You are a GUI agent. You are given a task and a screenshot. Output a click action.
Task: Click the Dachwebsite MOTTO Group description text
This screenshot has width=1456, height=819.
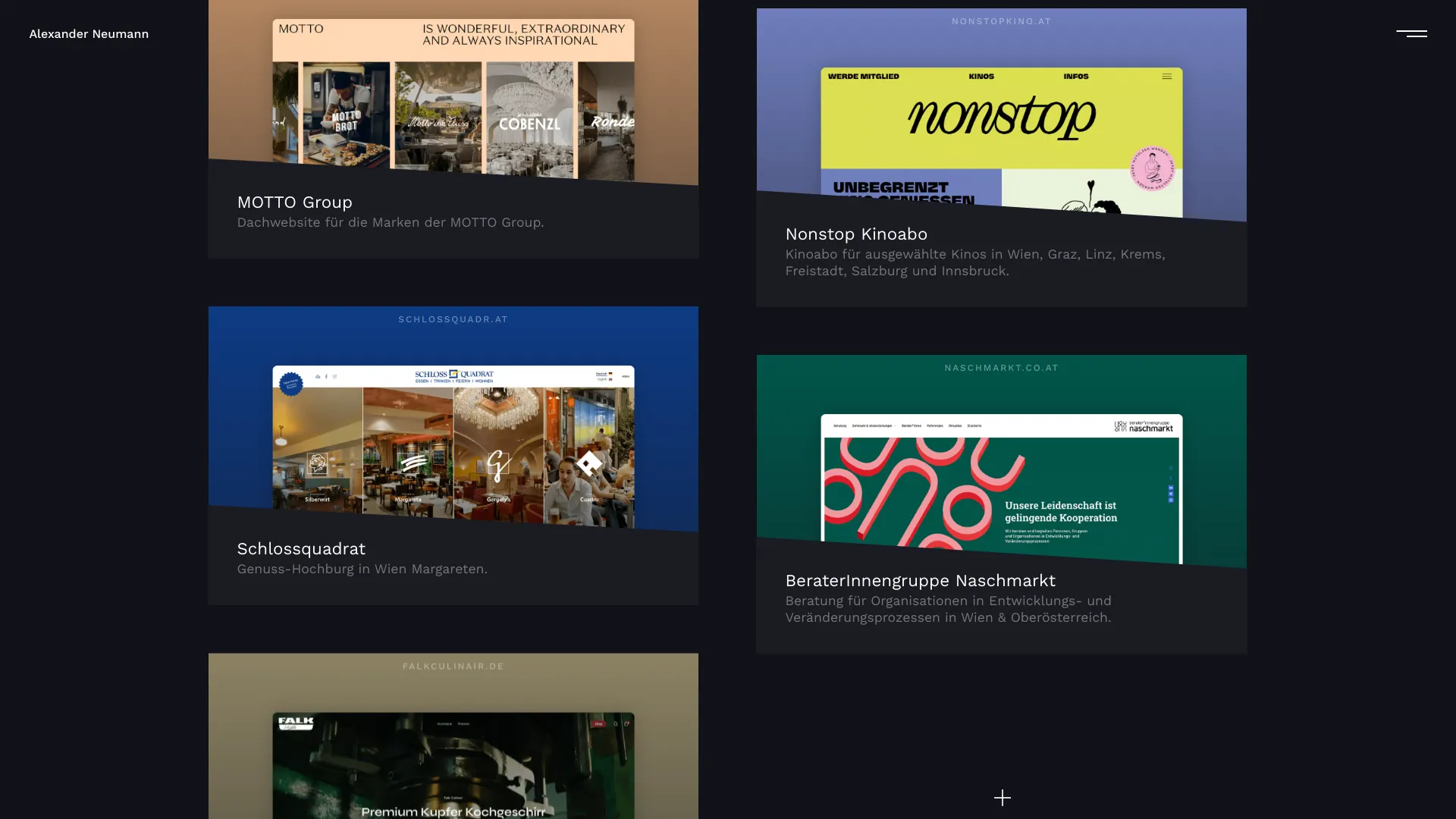tap(390, 223)
